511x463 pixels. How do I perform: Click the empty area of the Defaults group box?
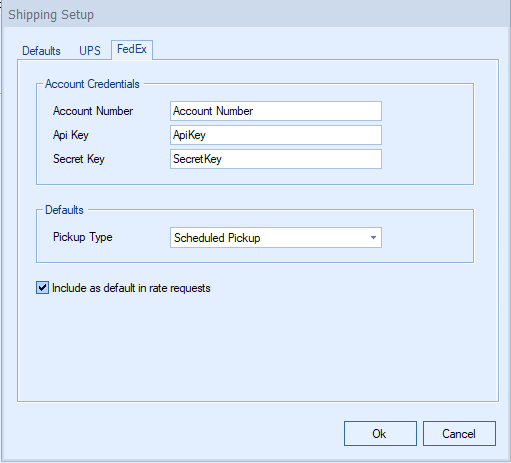(427, 237)
